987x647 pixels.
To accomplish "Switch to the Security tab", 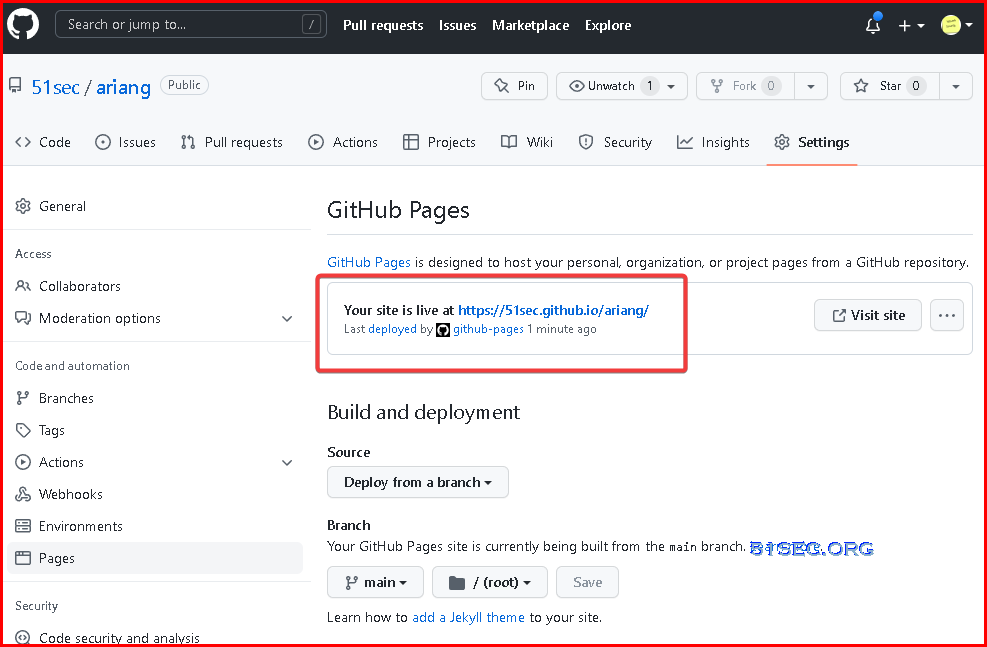I will pyautogui.click(x=615, y=142).
